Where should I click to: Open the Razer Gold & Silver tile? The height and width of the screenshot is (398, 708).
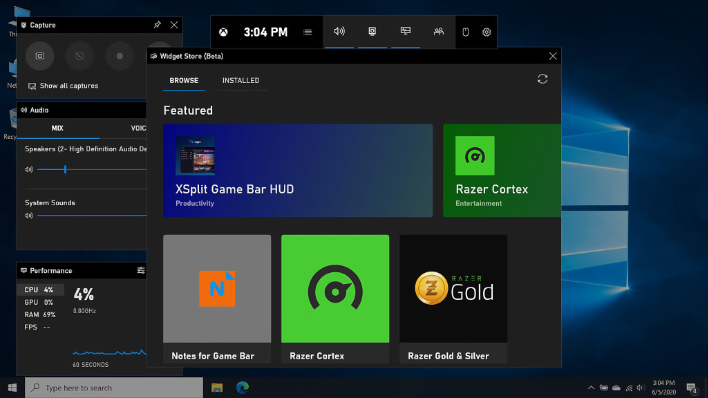pos(453,299)
